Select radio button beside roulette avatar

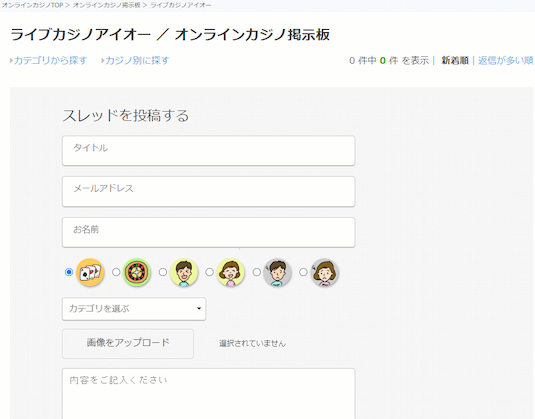click(116, 272)
